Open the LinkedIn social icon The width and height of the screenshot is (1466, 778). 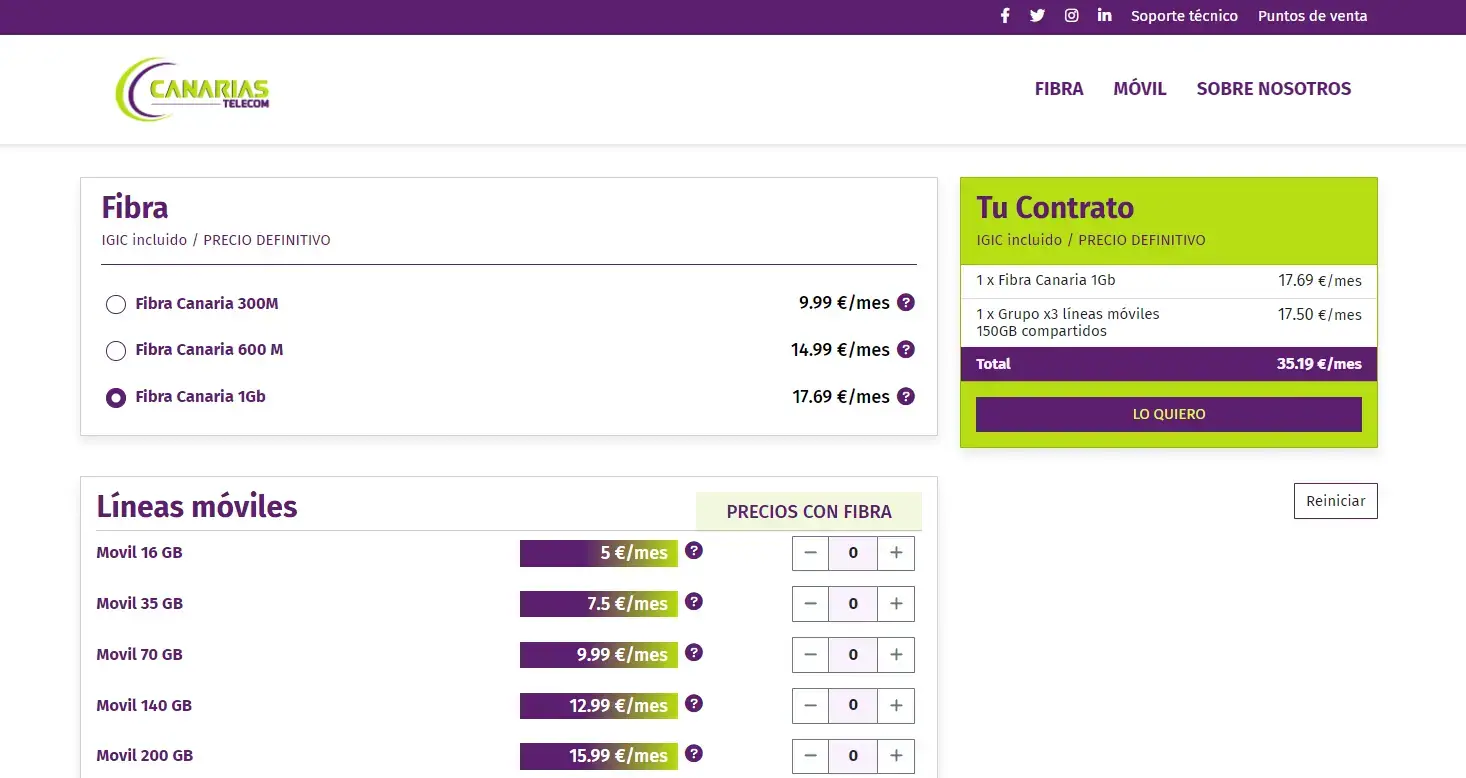[1104, 15]
